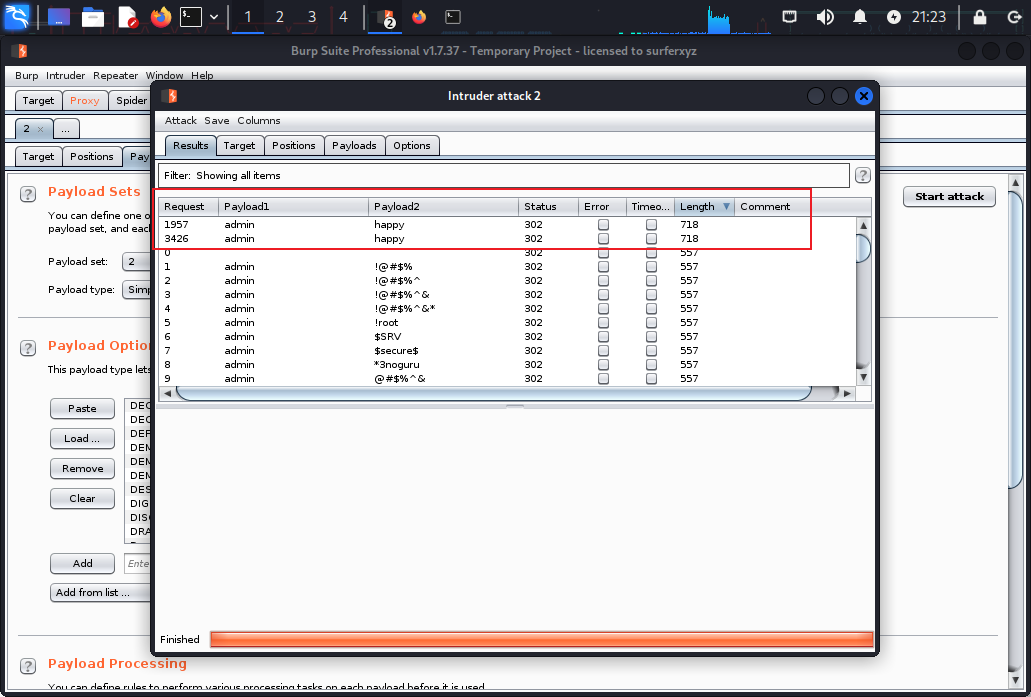The image size is (1031, 697).
Task: Open the terminal emulator launcher
Action: 191,17
